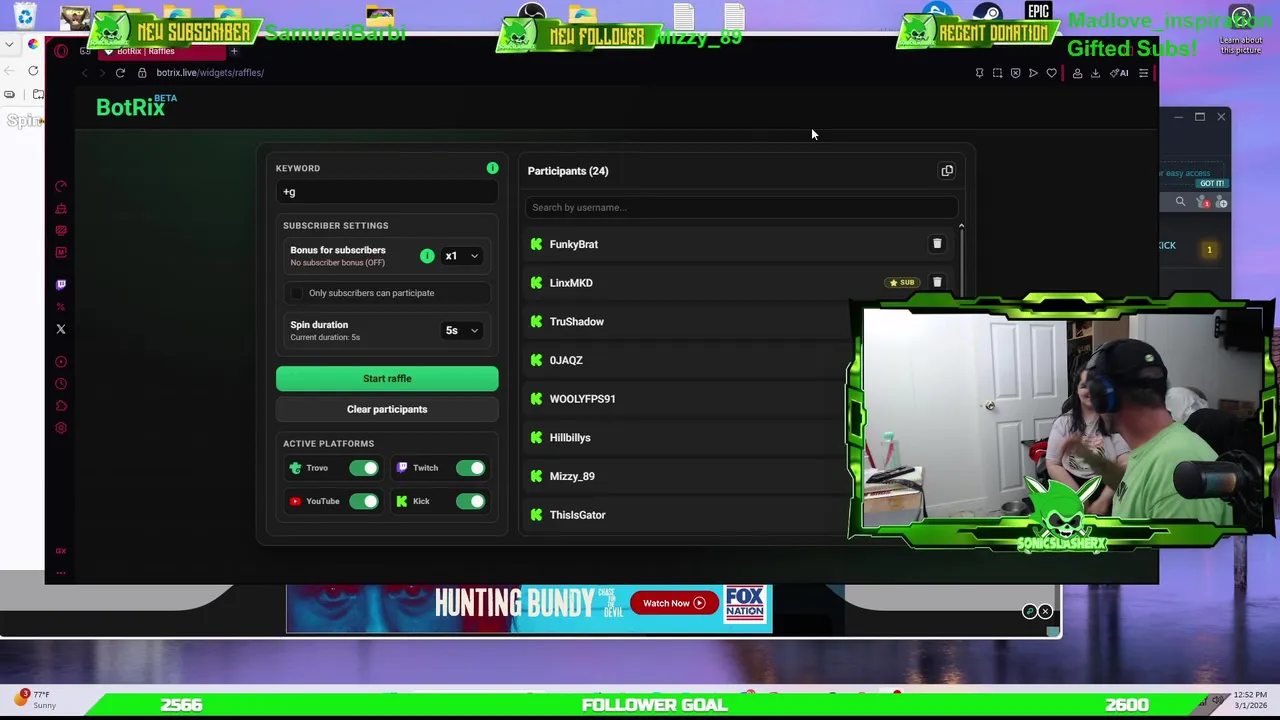1280x720 pixels.
Task: Close the Hunting Bundy ad
Action: click(1045, 611)
